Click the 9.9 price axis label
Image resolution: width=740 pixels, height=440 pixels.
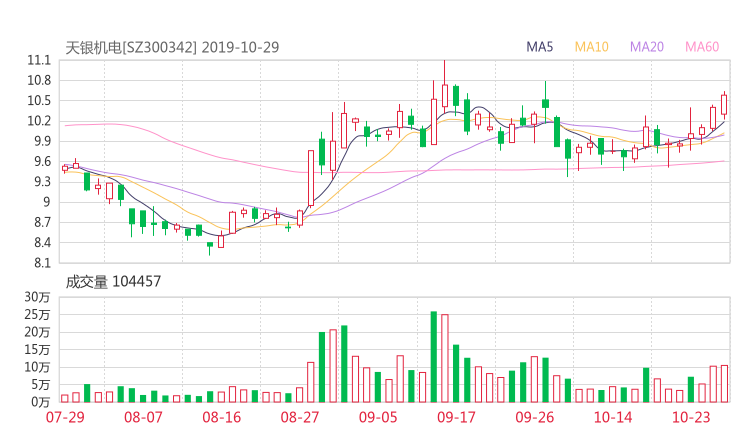coord(42,141)
